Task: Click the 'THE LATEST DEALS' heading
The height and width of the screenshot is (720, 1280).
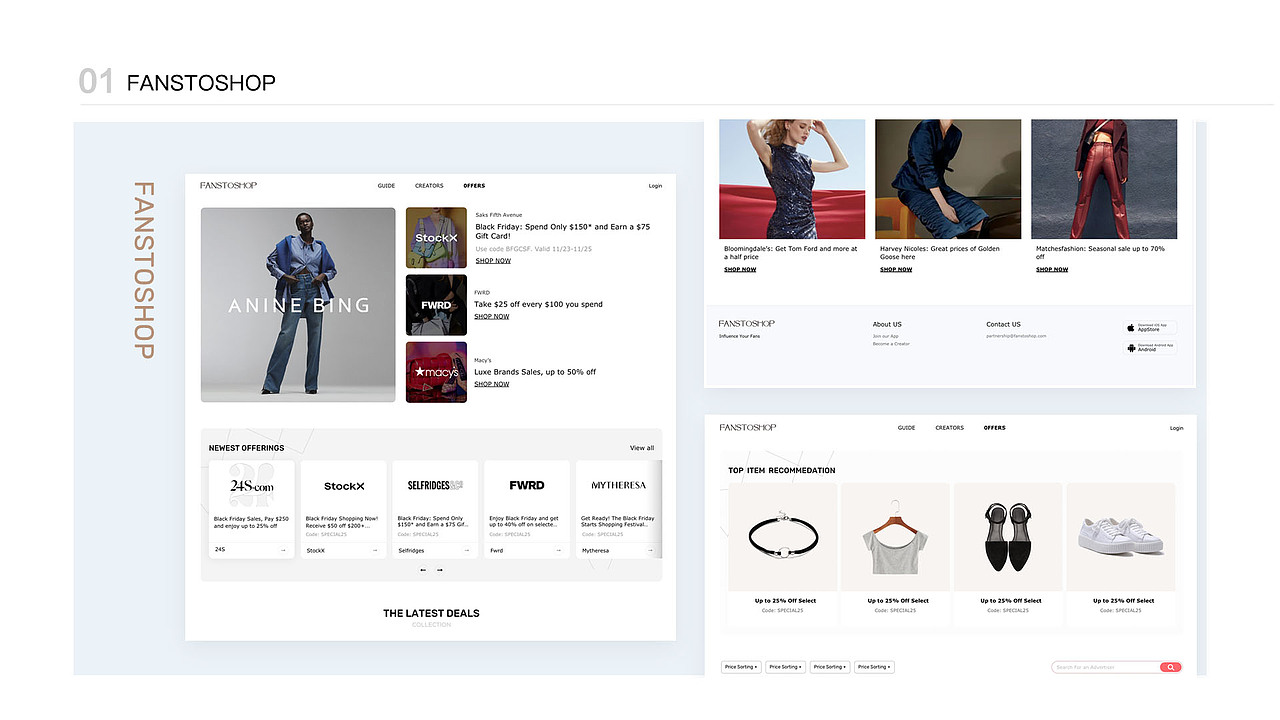Action: pyautogui.click(x=431, y=613)
